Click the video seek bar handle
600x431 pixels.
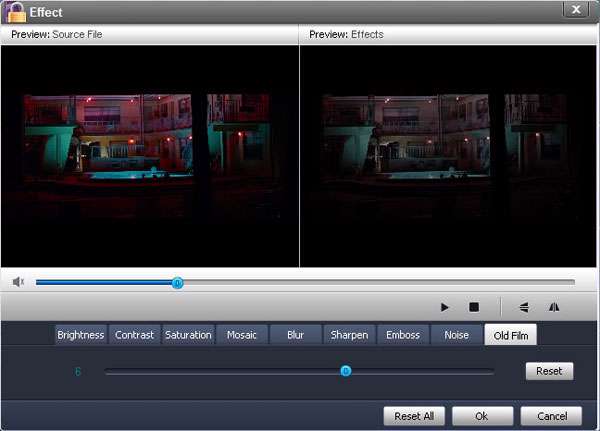tap(177, 283)
